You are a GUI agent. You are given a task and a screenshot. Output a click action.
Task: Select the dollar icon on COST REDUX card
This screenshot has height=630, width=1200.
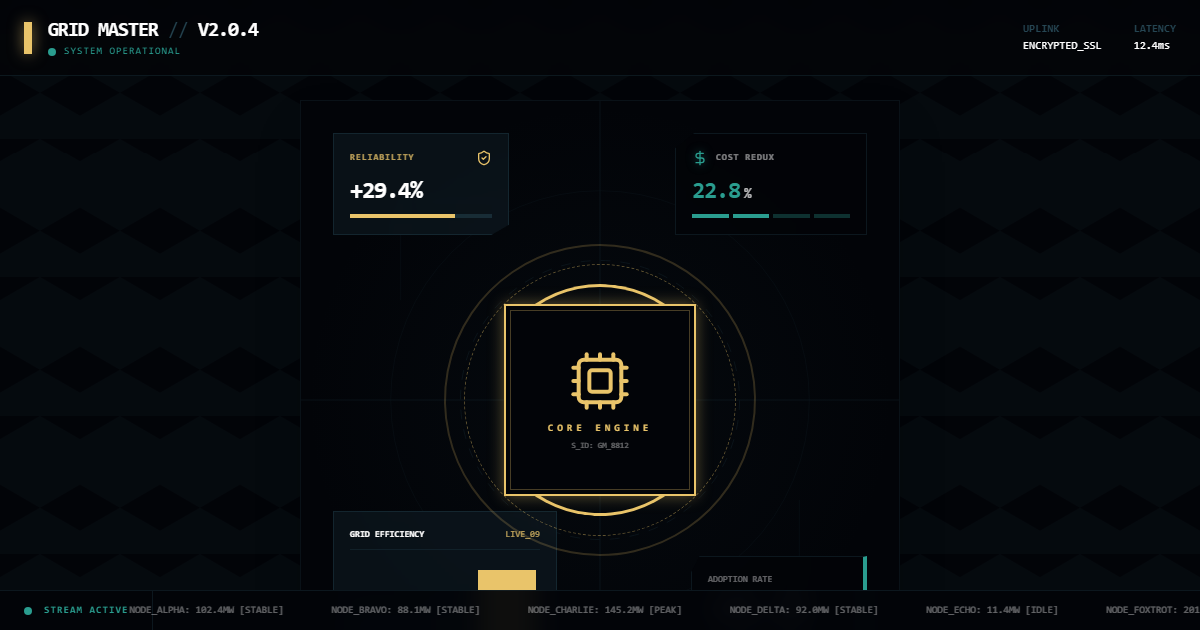tap(700, 158)
